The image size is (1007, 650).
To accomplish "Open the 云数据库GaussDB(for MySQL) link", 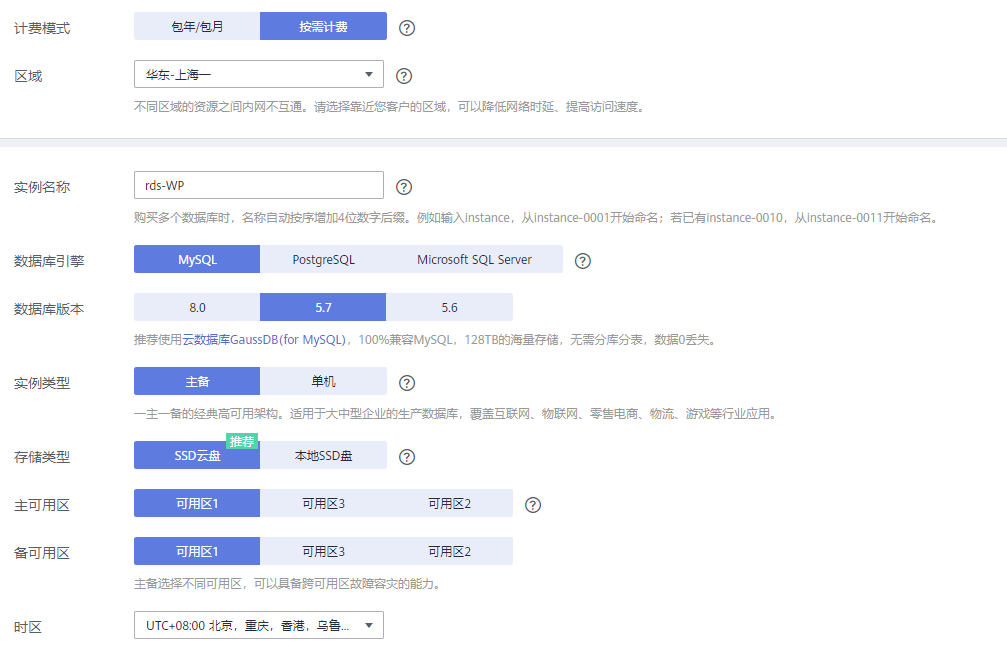I will click(264, 340).
